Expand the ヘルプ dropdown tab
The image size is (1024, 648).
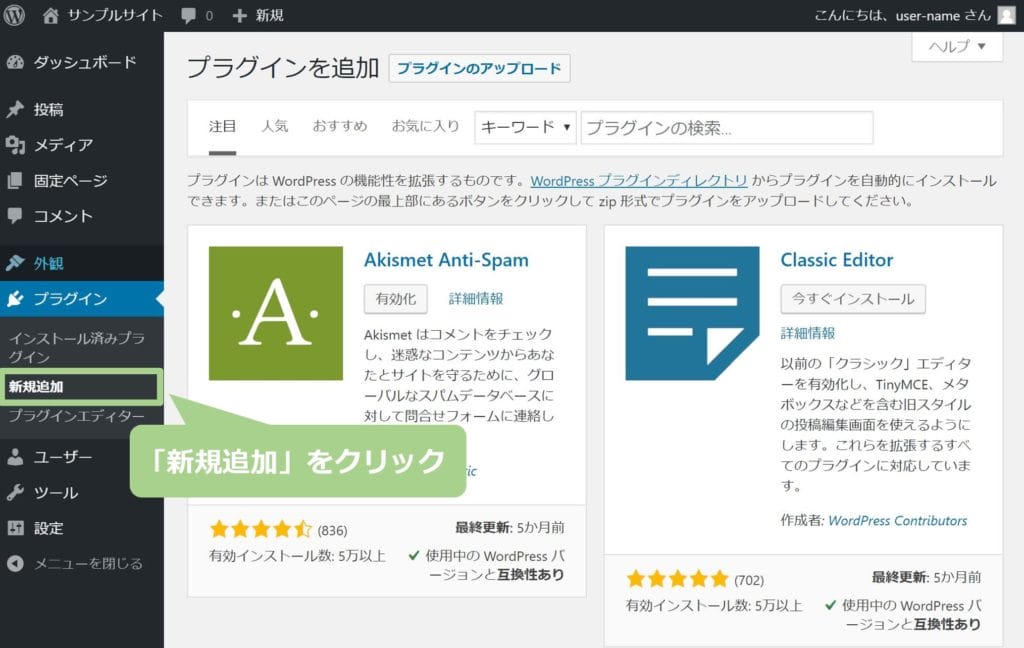point(957,46)
